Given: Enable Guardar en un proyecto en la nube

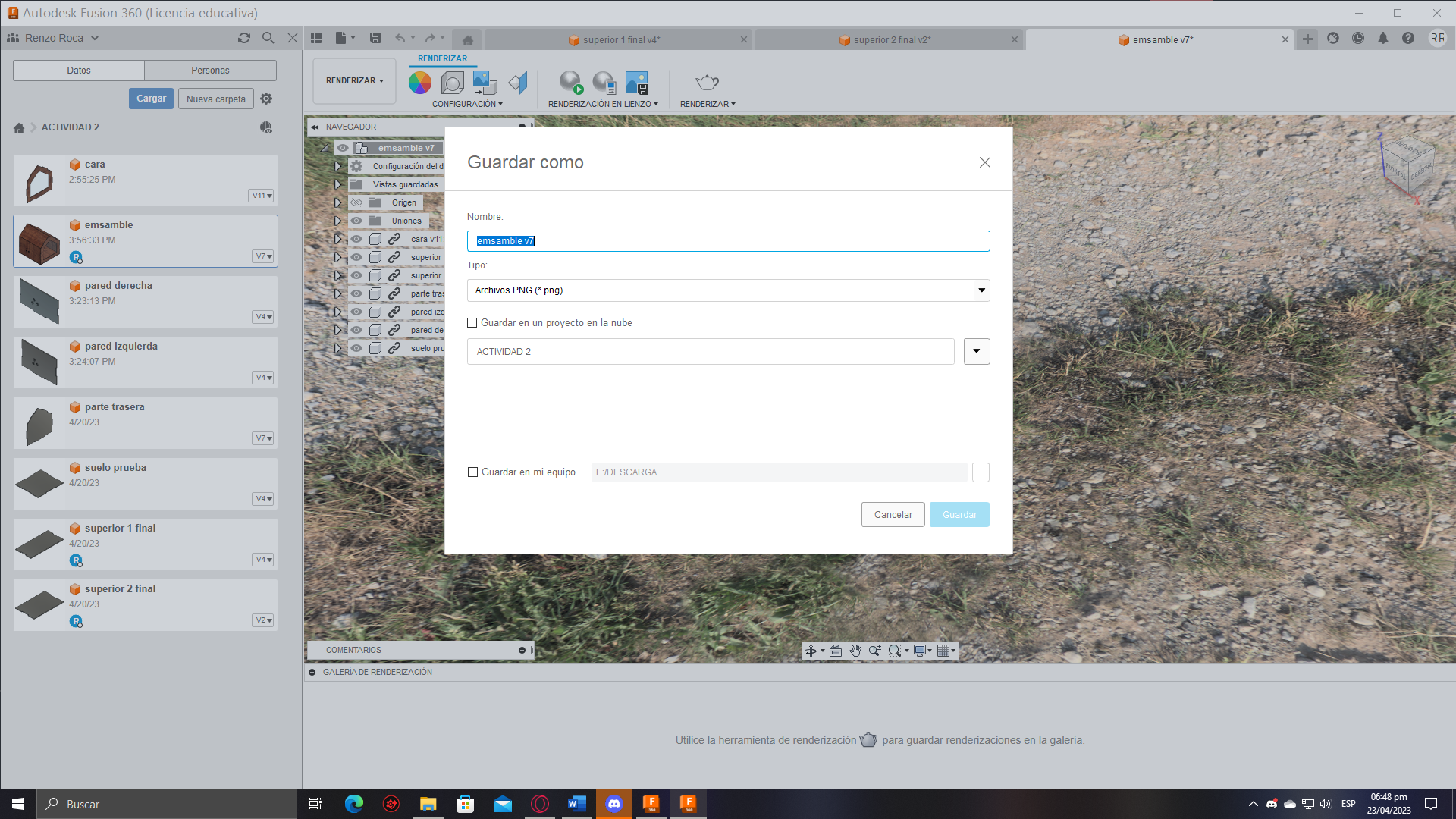Looking at the screenshot, I should (472, 323).
